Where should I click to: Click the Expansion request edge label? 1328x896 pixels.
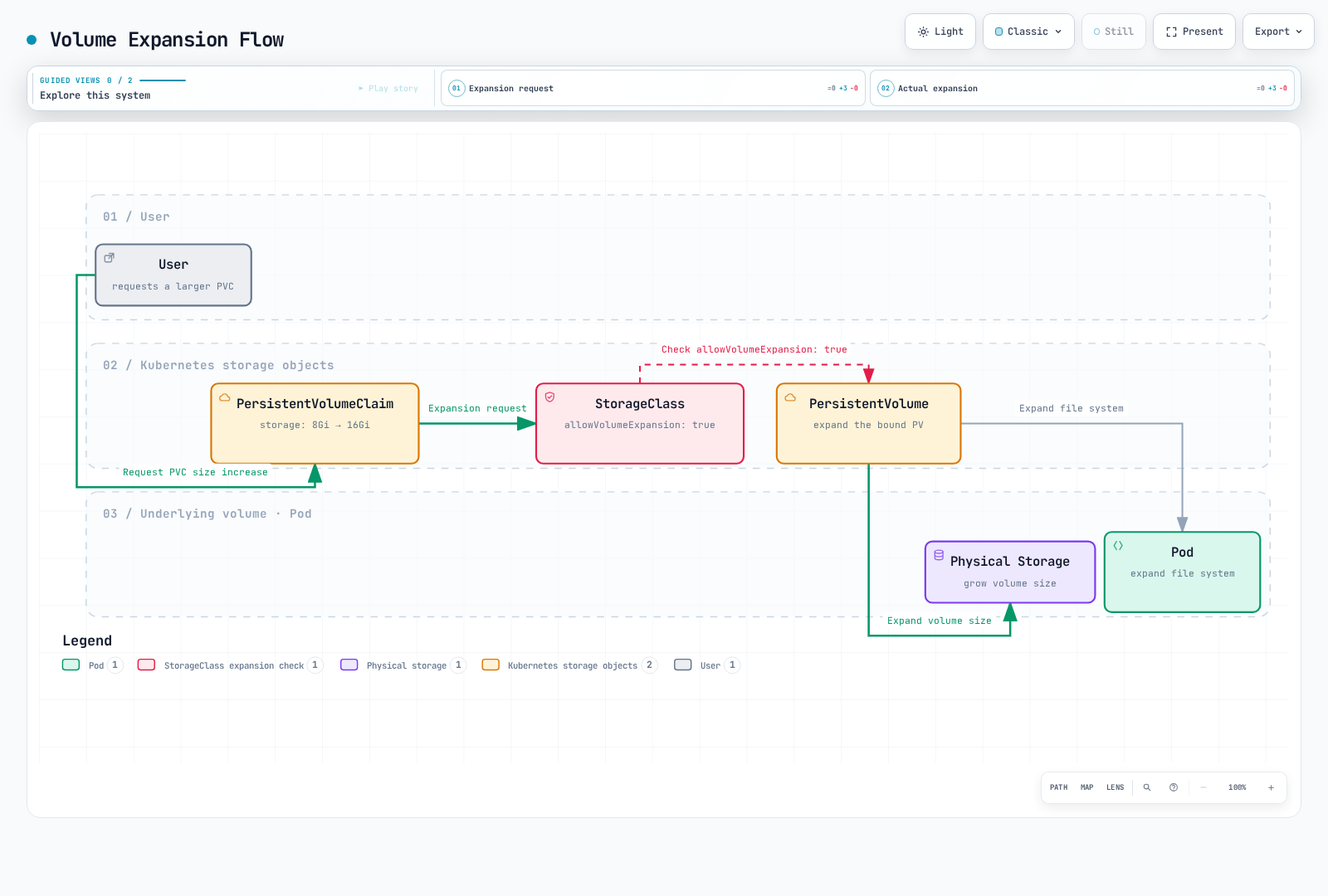477,408
